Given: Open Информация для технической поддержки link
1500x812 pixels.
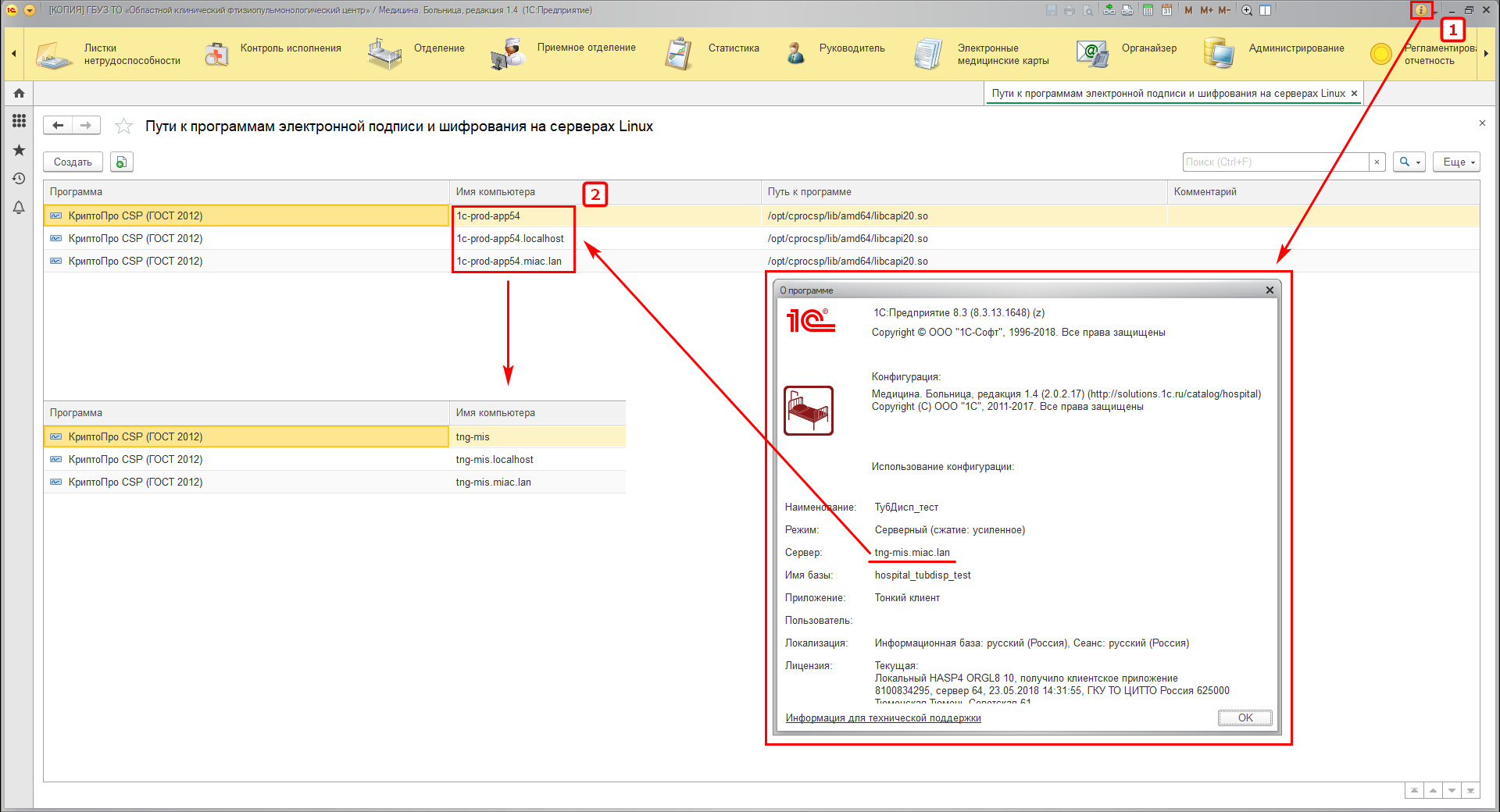Looking at the screenshot, I should [883, 718].
